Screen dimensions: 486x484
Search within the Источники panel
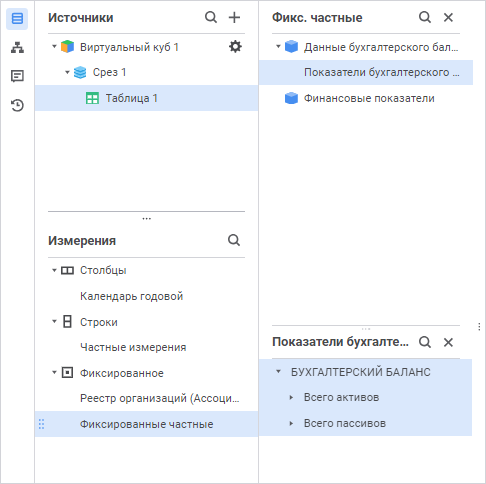click(x=211, y=17)
